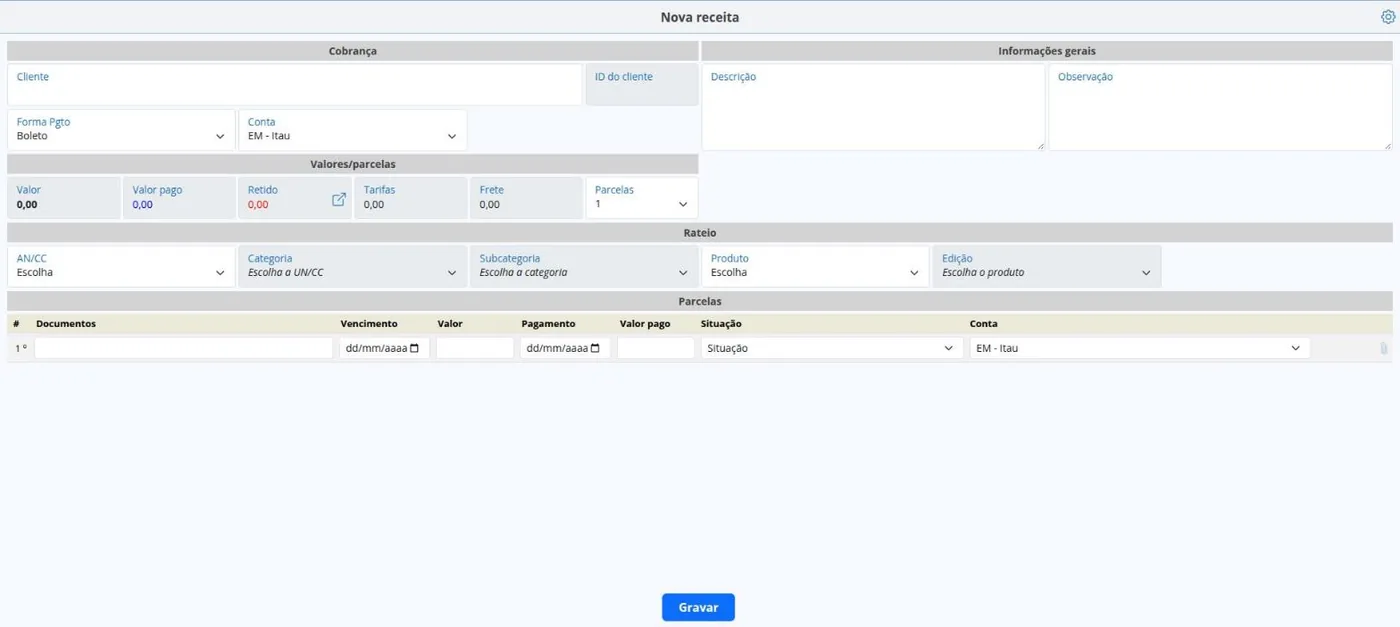The width and height of the screenshot is (1400, 627).
Task: Click the Pagamento date field
Action: 565,348
